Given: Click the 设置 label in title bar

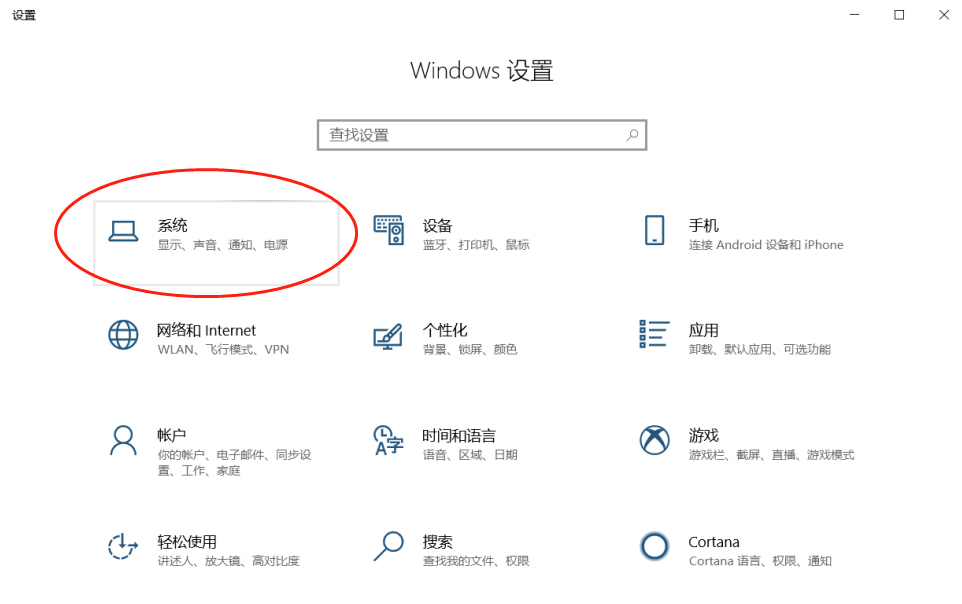Looking at the screenshot, I should pyautogui.click(x=23, y=15).
